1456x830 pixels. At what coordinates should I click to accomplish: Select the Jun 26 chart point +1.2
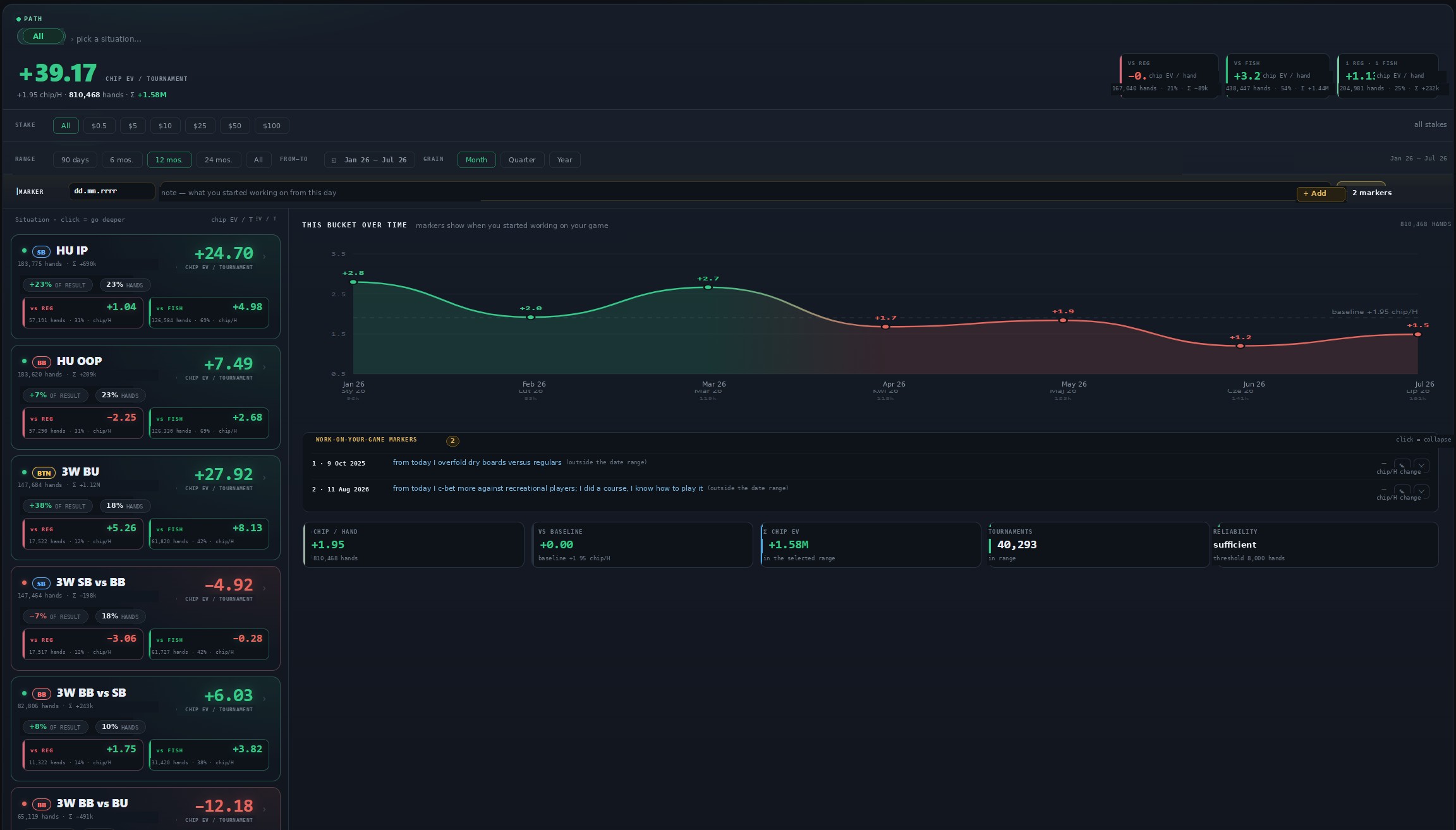(x=1241, y=346)
